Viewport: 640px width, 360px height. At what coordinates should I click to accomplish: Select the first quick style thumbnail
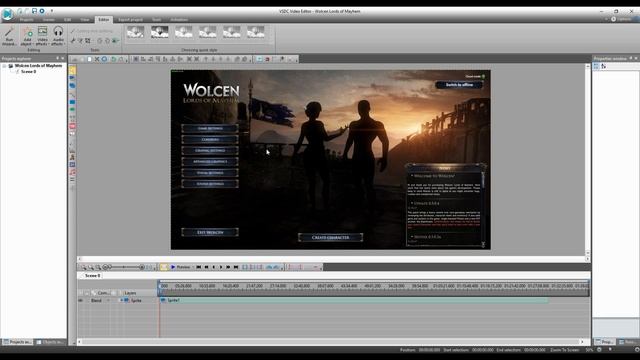(x=136, y=32)
